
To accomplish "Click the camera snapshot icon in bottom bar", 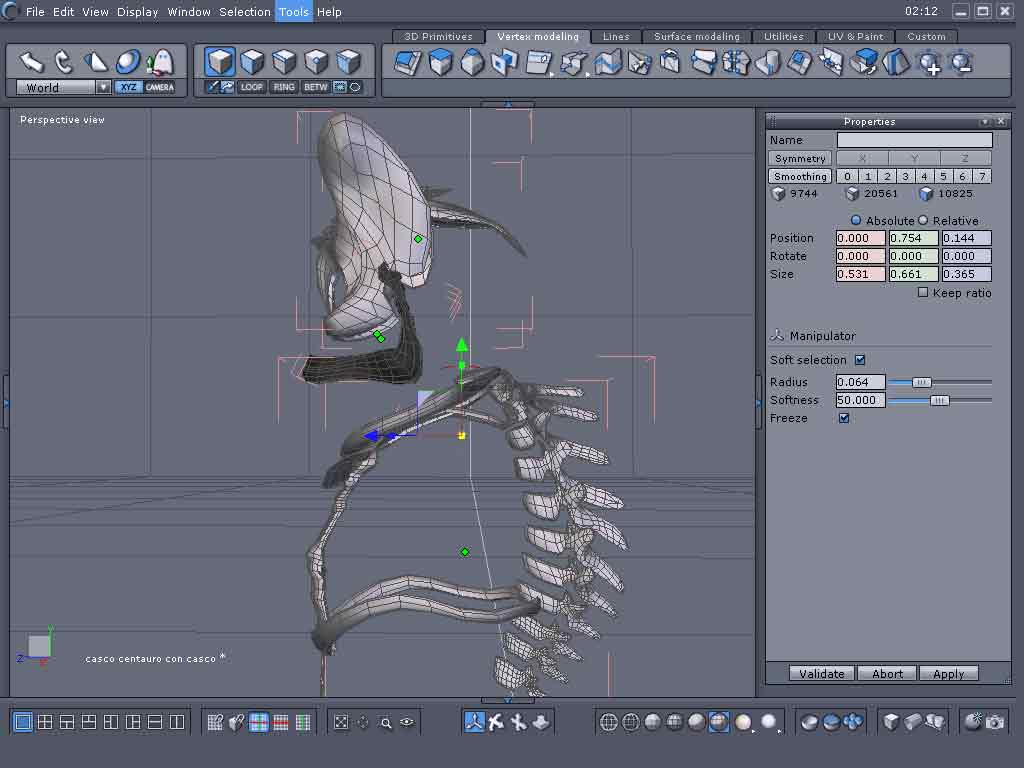I will pyautogui.click(x=994, y=722).
